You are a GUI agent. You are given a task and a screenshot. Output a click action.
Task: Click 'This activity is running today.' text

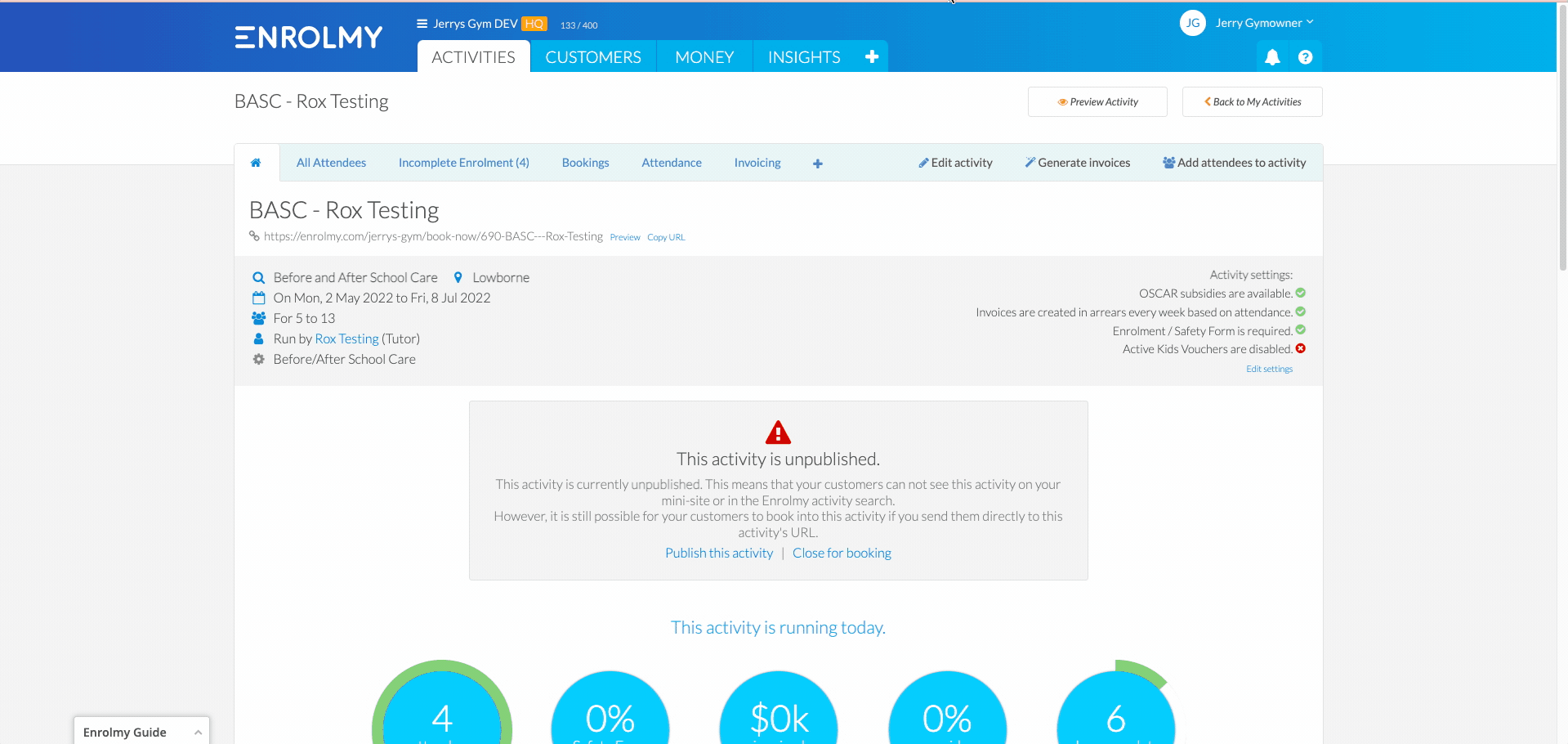tap(778, 628)
